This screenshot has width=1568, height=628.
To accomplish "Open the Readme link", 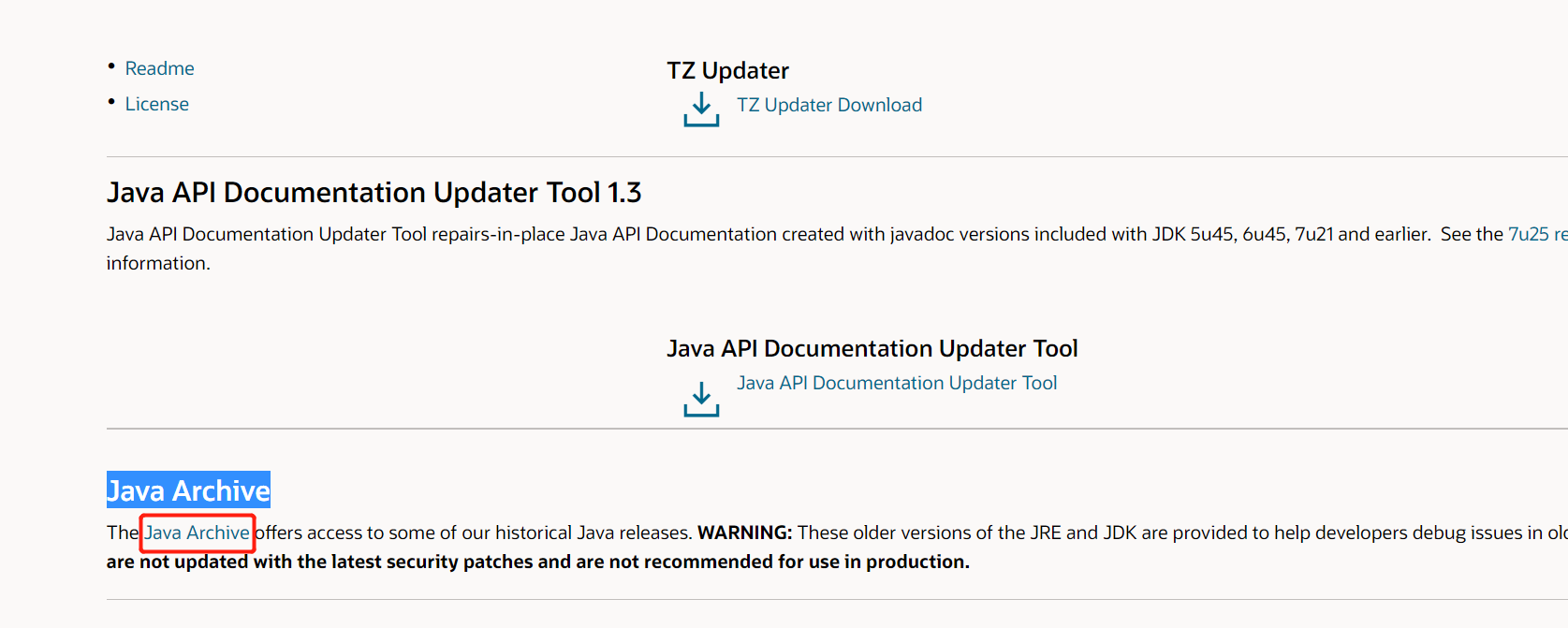I will point(160,68).
